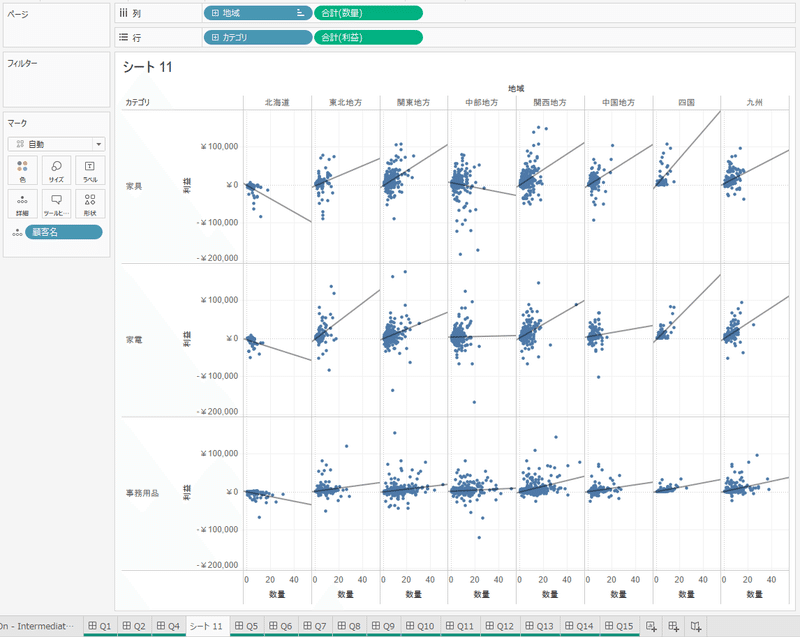Click the 数量 axis title under 北海道
Viewport: 800px width, 637px height.
(x=277, y=594)
